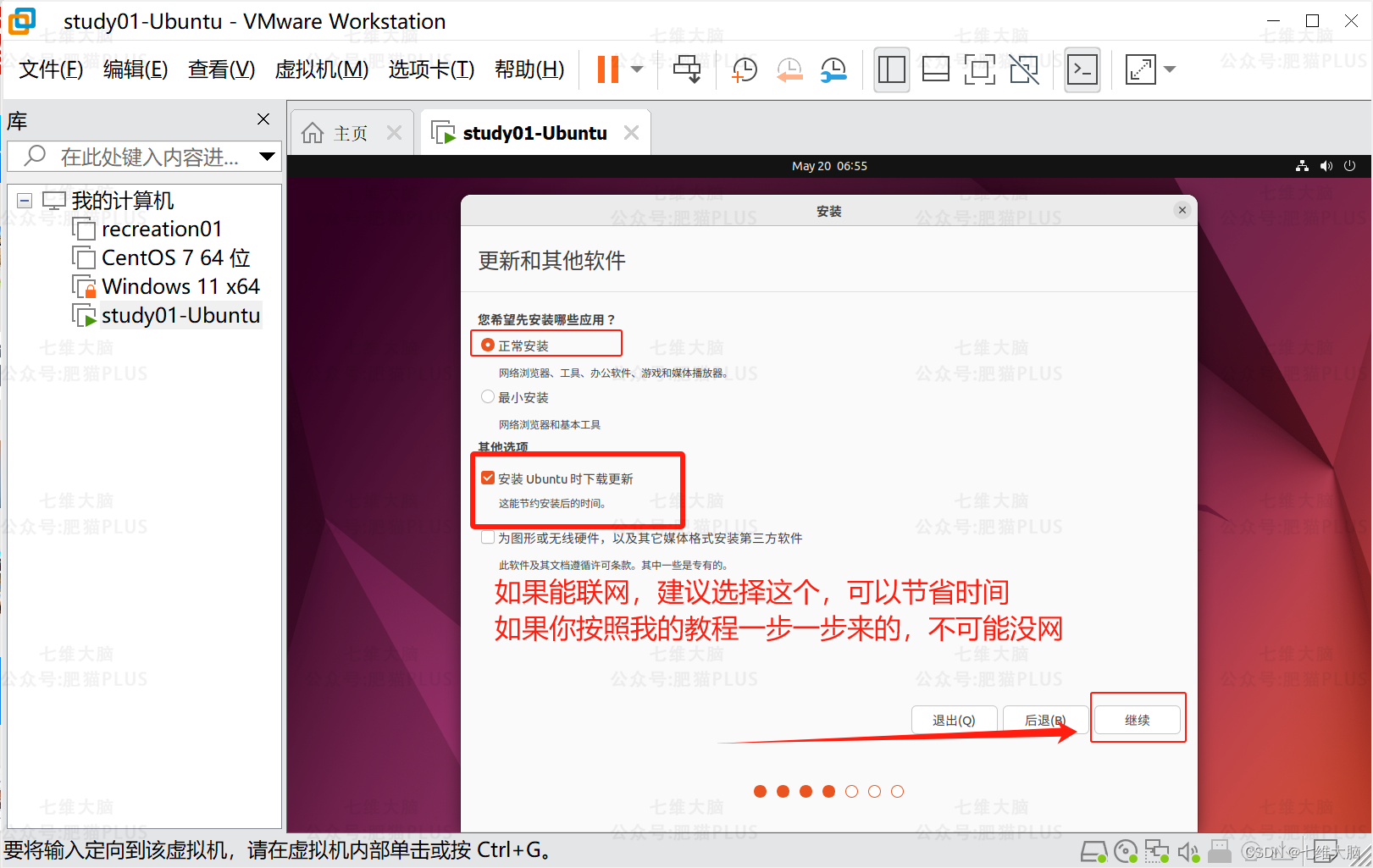The height and width of the screenshot is (868, 1373).
Task: Click the network adapter status icon
Action: (1157, 851)
